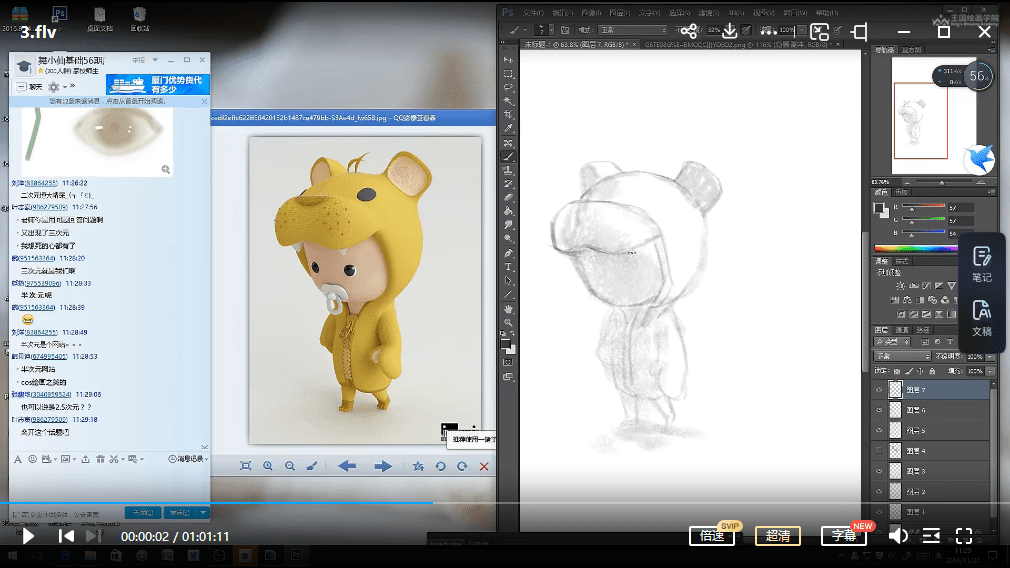The height and width of the screenshot is (568, 1010).
Task: Select the Marquee tool in Photoshop toolbar
Action: (508, 74)
